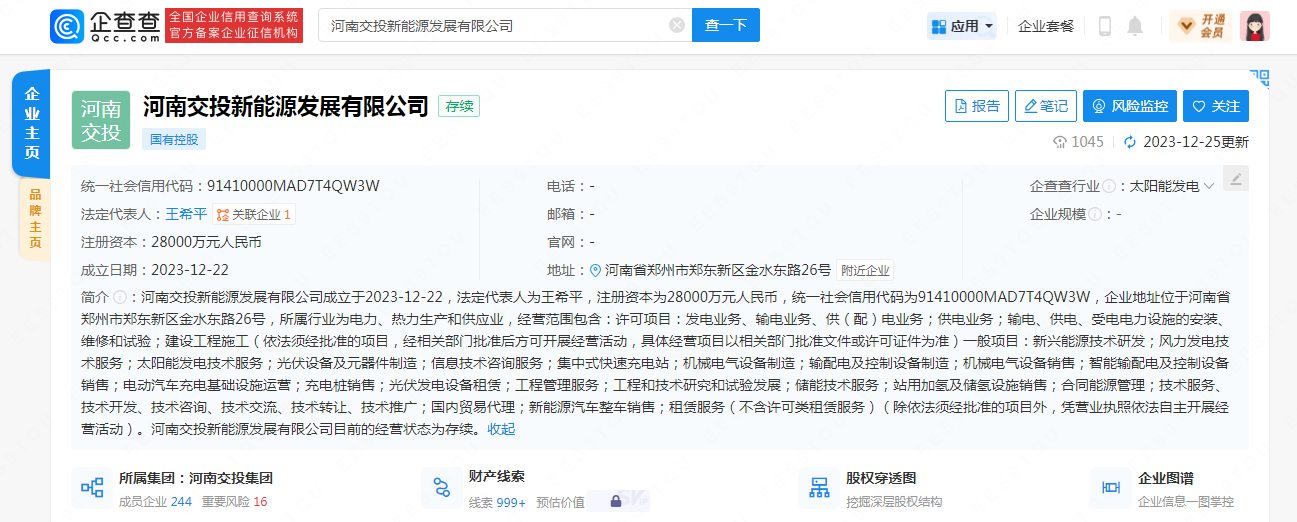
Task: Click 成员企业 244 count
Action: 155,502
